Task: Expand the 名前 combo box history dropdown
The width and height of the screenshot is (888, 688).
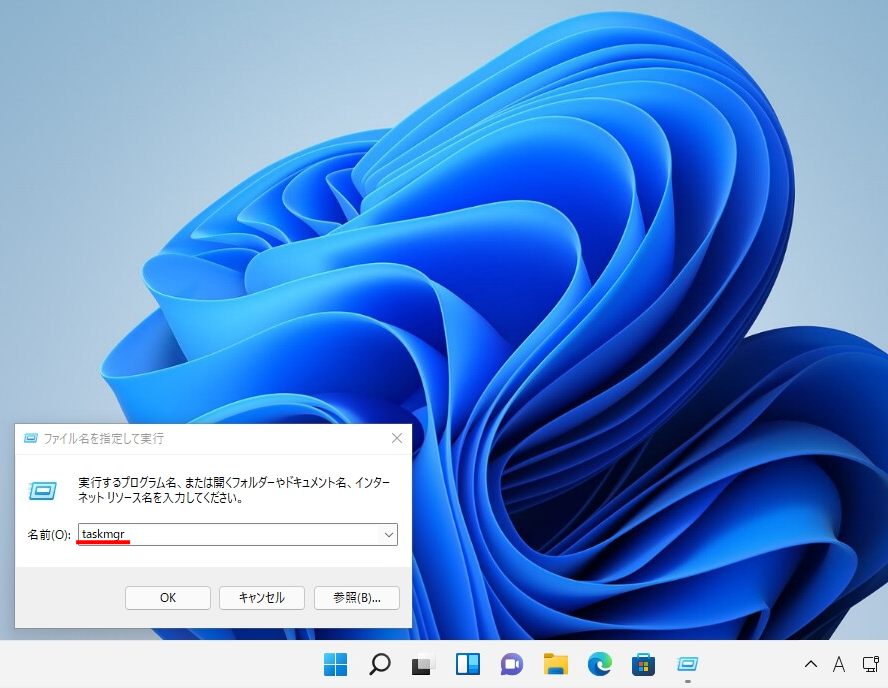Action: [x=388, y=535]
